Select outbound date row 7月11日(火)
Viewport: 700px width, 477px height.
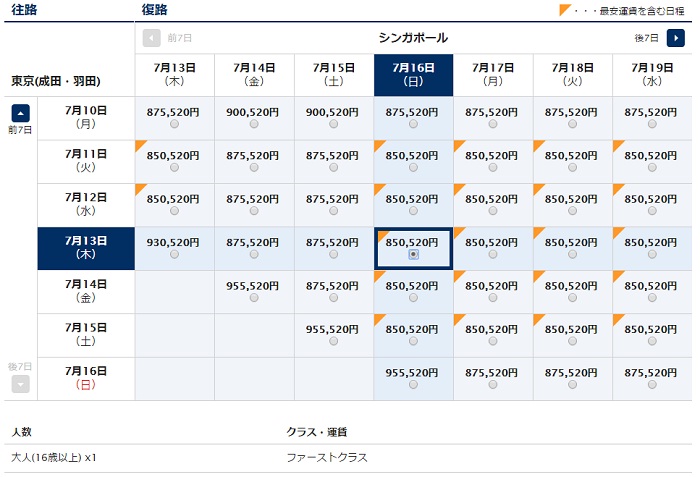point(86,161)
